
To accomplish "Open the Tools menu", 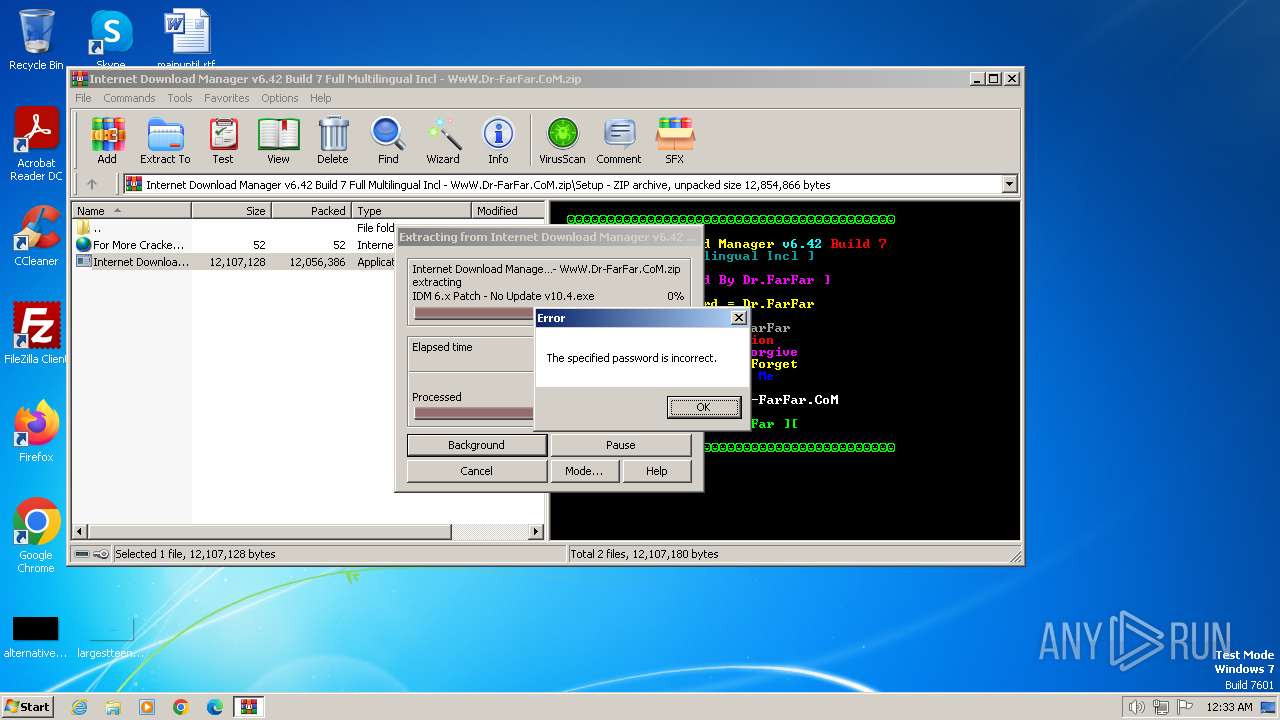I will coord(180,98).
